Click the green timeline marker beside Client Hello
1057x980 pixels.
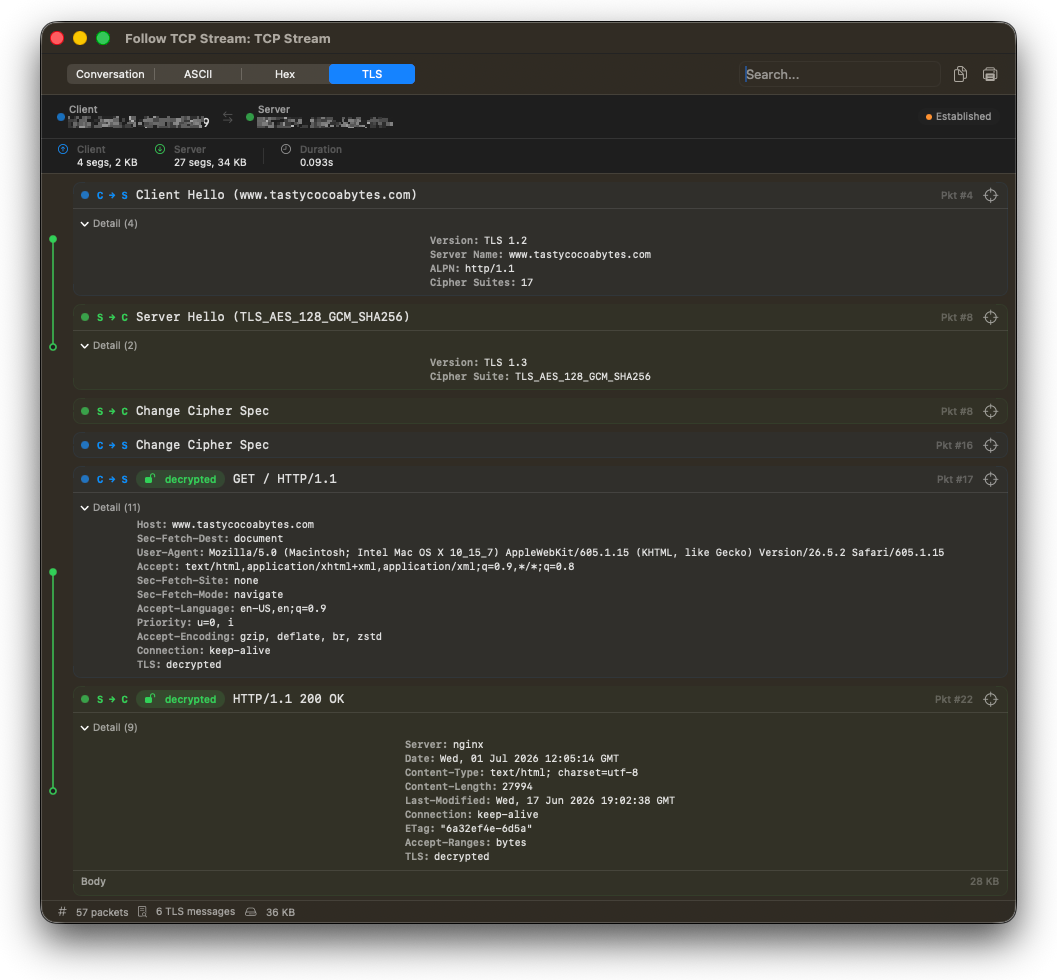coord(53,239)
